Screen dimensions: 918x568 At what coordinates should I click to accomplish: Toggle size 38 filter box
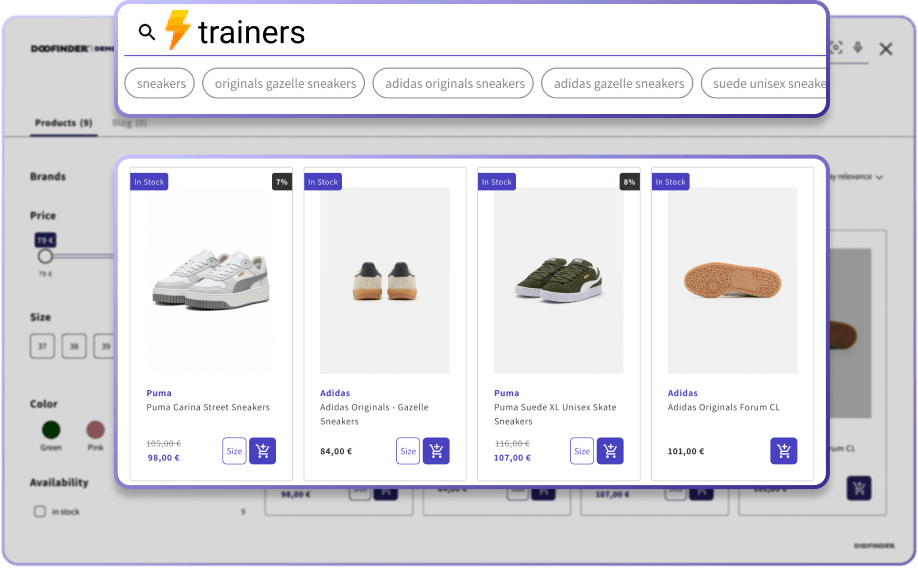tap(73, 347)
